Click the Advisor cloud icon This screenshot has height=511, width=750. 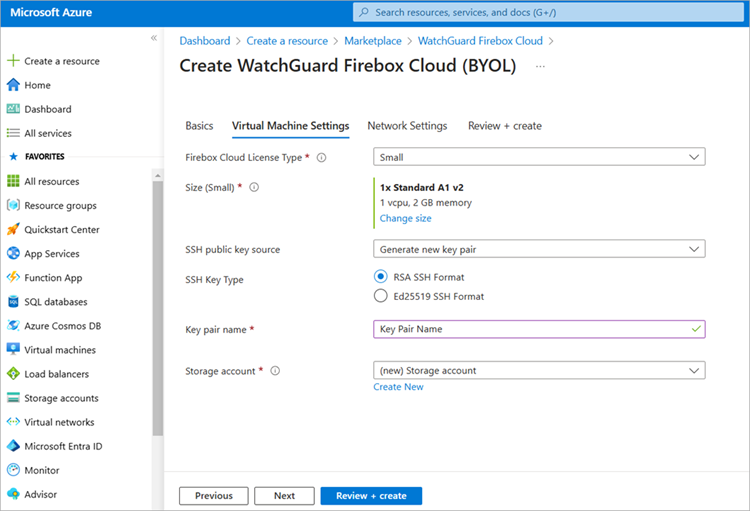coord(13,494)
